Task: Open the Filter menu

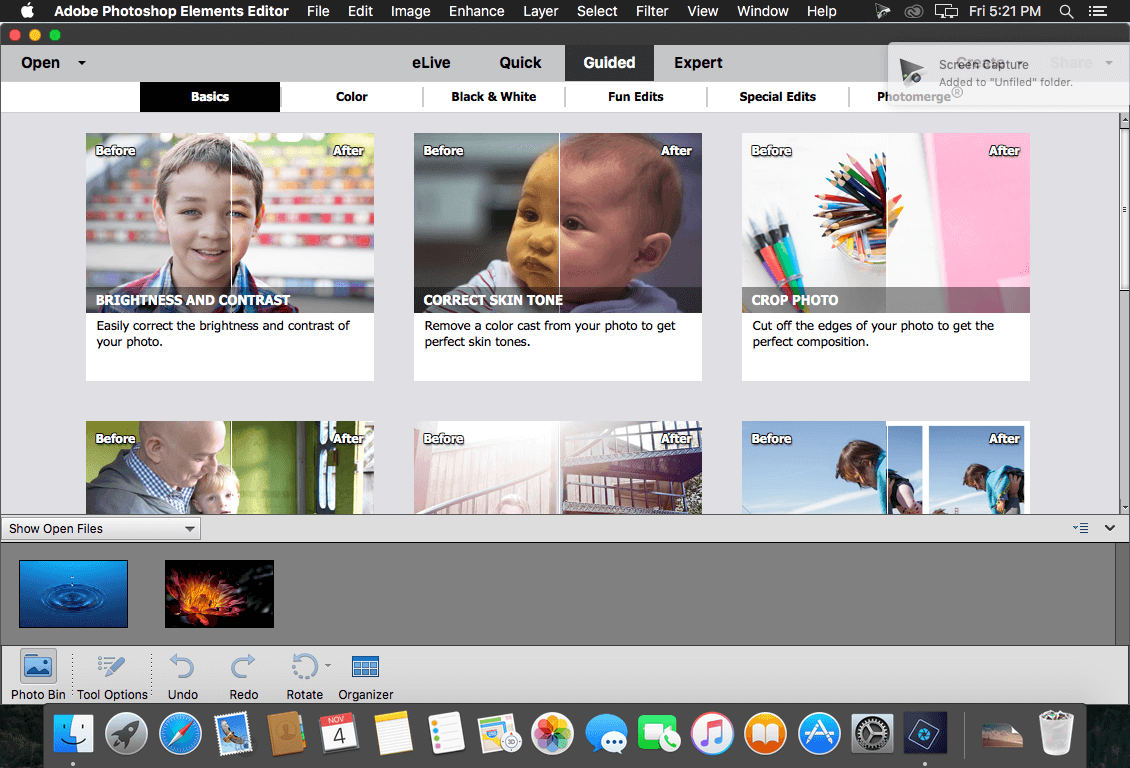Action: point(651,12)
